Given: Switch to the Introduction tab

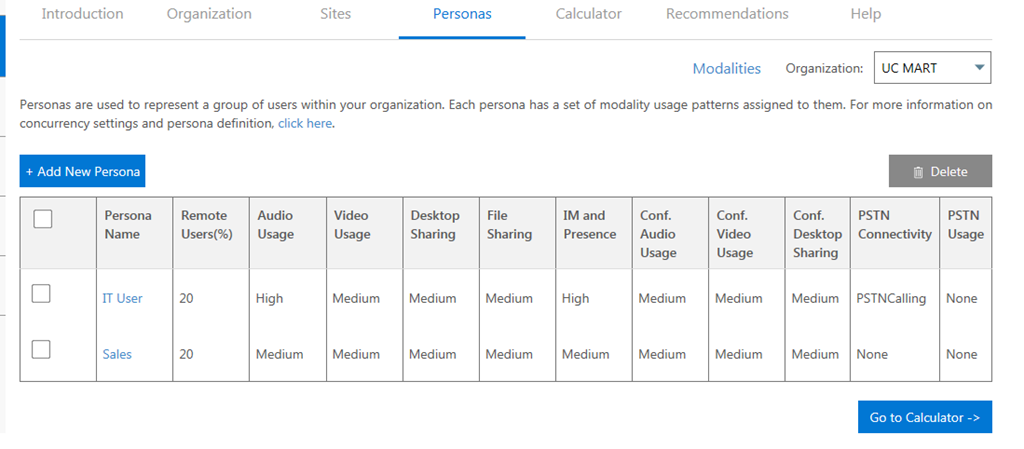Looking at the screenshot, I should point(82,14).
